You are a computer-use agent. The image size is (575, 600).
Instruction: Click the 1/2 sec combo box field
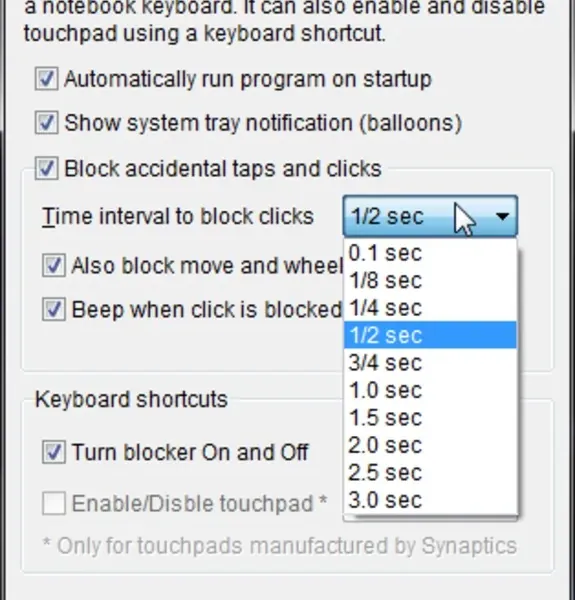(430, 217)
